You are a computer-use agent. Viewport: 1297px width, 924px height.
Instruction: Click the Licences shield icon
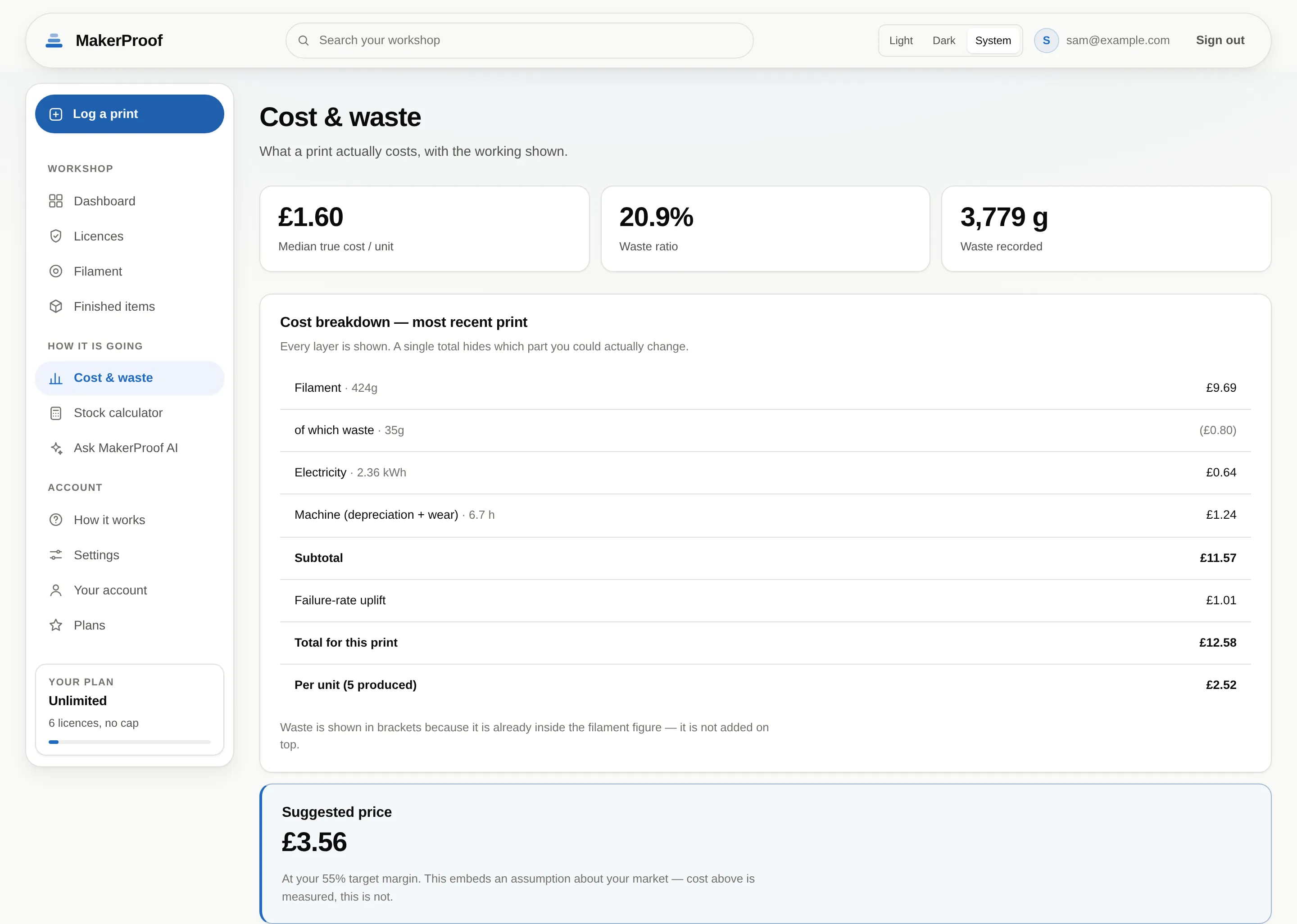coord(56,236)
